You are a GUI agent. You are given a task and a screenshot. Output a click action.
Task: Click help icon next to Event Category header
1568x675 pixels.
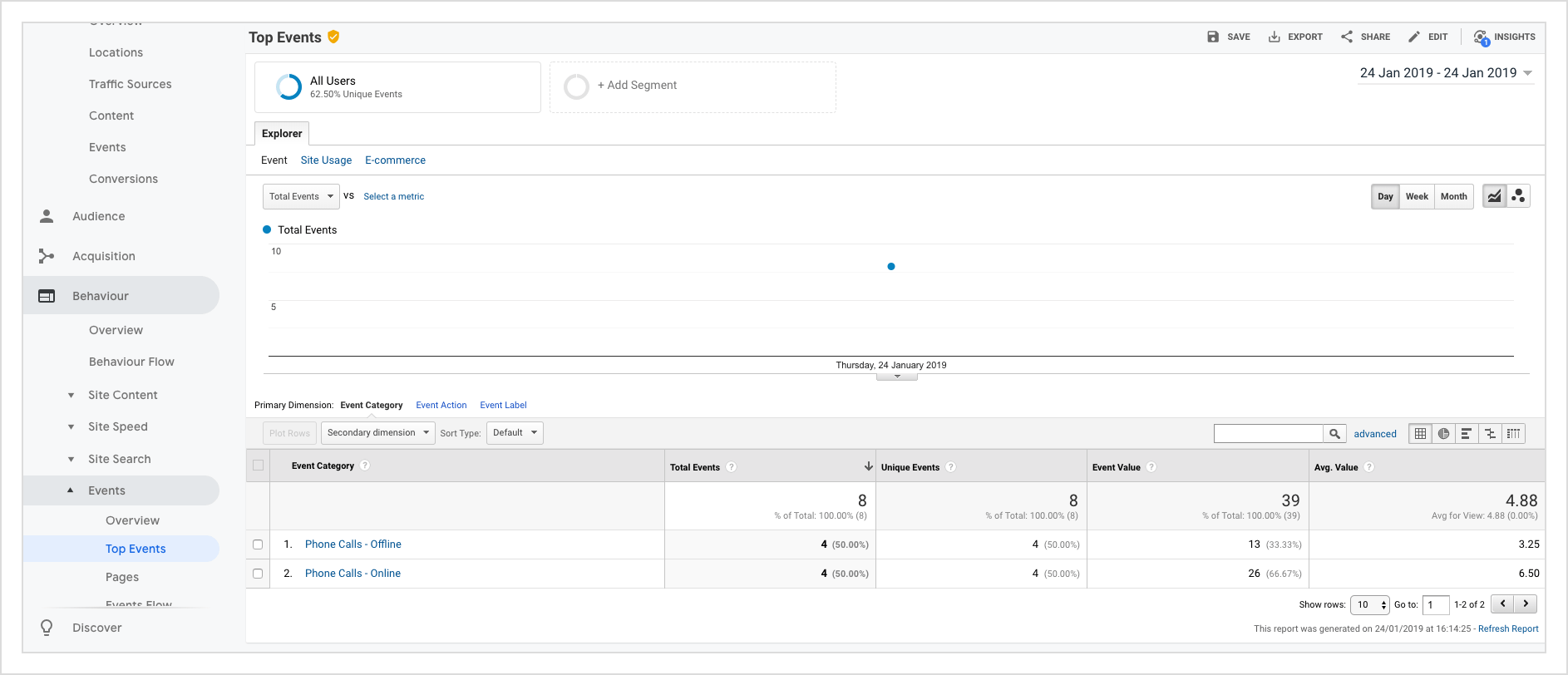click(x=365, y=466)
